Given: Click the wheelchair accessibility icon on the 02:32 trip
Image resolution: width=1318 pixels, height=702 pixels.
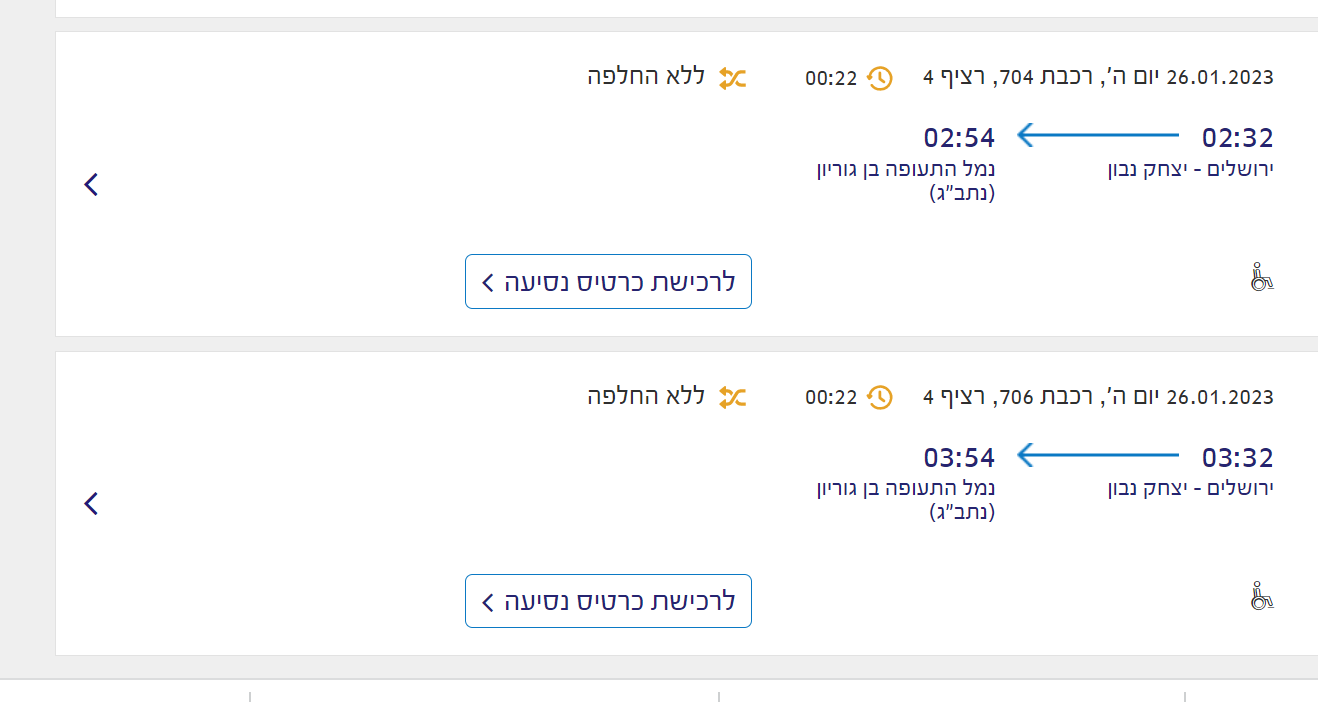Looking at the screenshot, I should (x=1262, y=277).
